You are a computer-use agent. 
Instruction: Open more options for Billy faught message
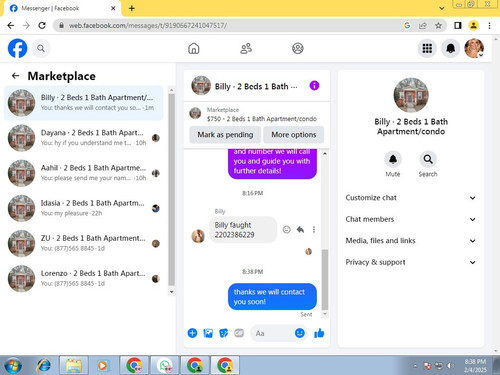tap(314, 229)
